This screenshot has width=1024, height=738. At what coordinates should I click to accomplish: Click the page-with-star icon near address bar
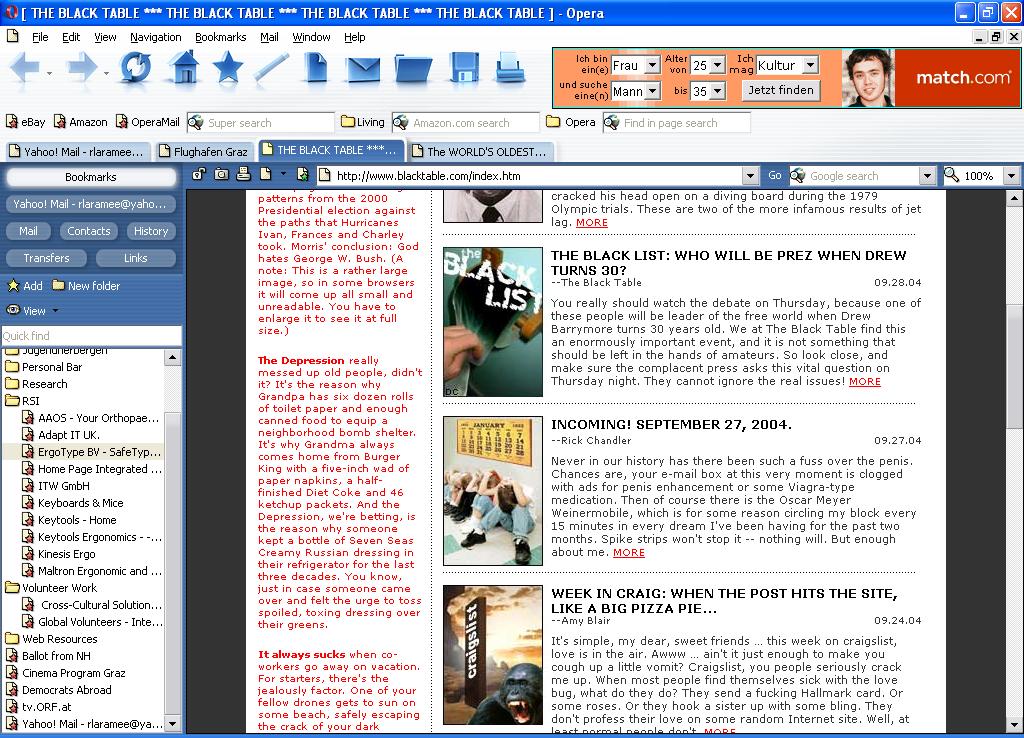(x=302, y=174)
